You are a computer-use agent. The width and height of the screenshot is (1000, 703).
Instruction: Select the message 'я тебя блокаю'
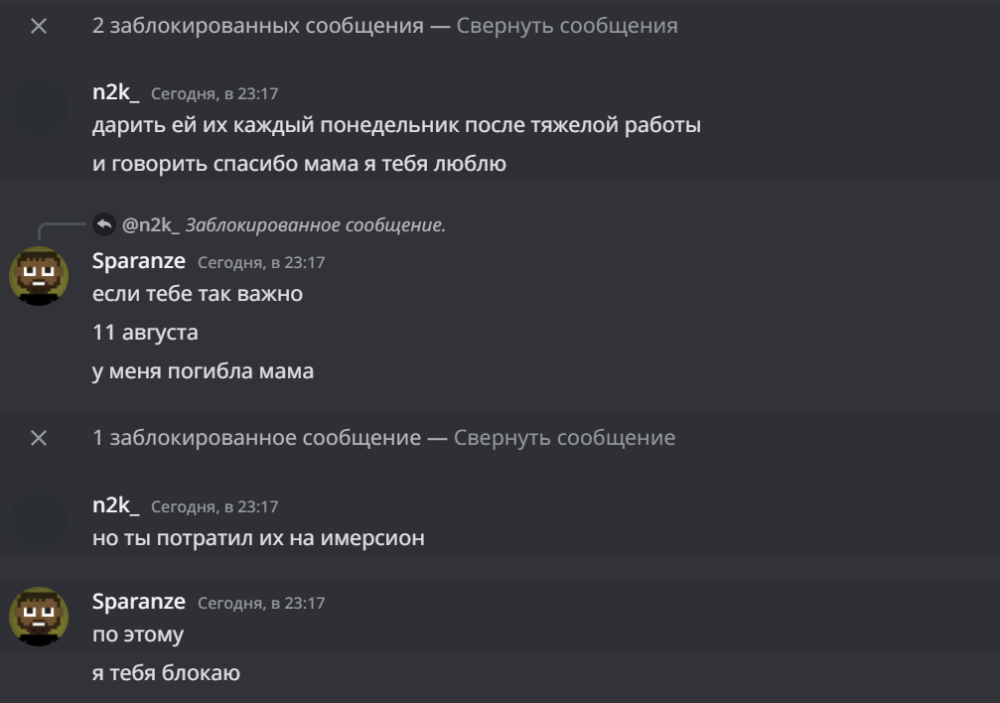166,673
